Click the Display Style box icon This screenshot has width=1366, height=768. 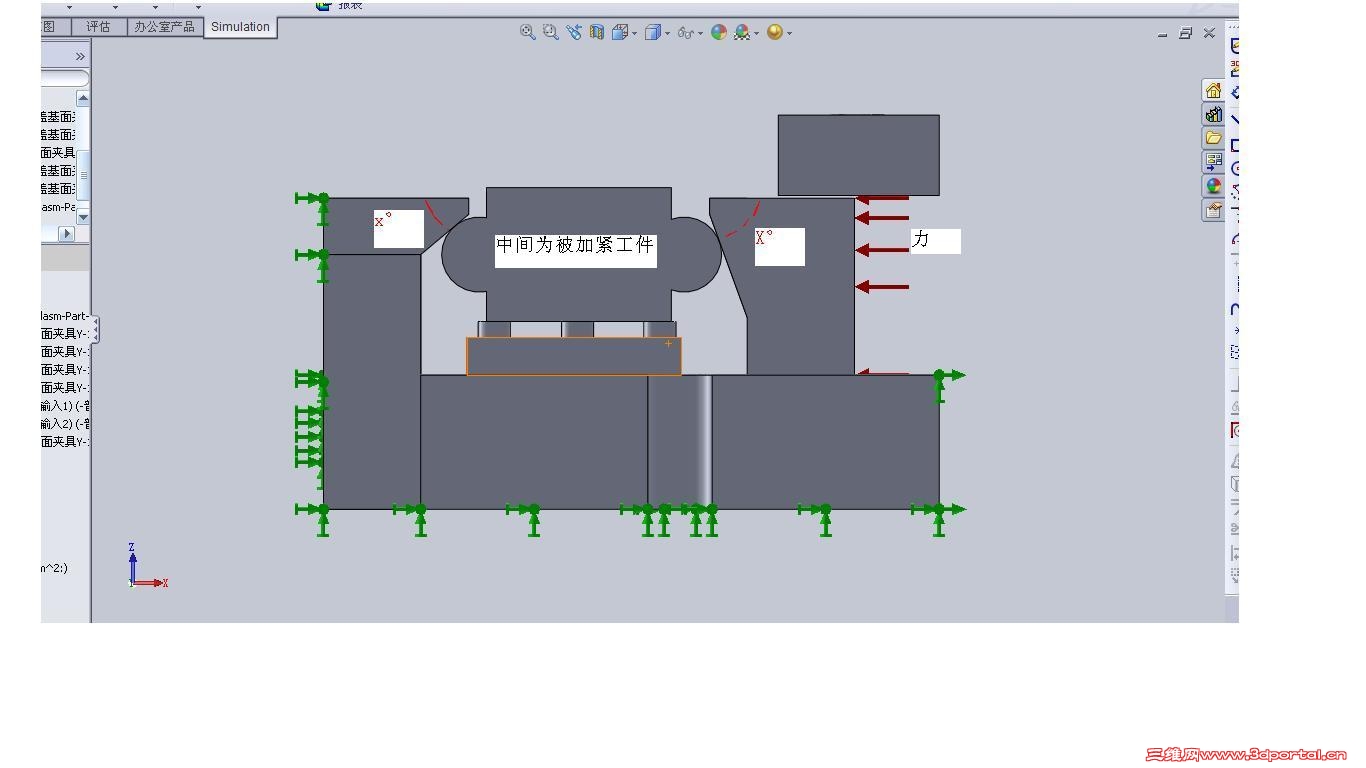click(x=652, y=32)
